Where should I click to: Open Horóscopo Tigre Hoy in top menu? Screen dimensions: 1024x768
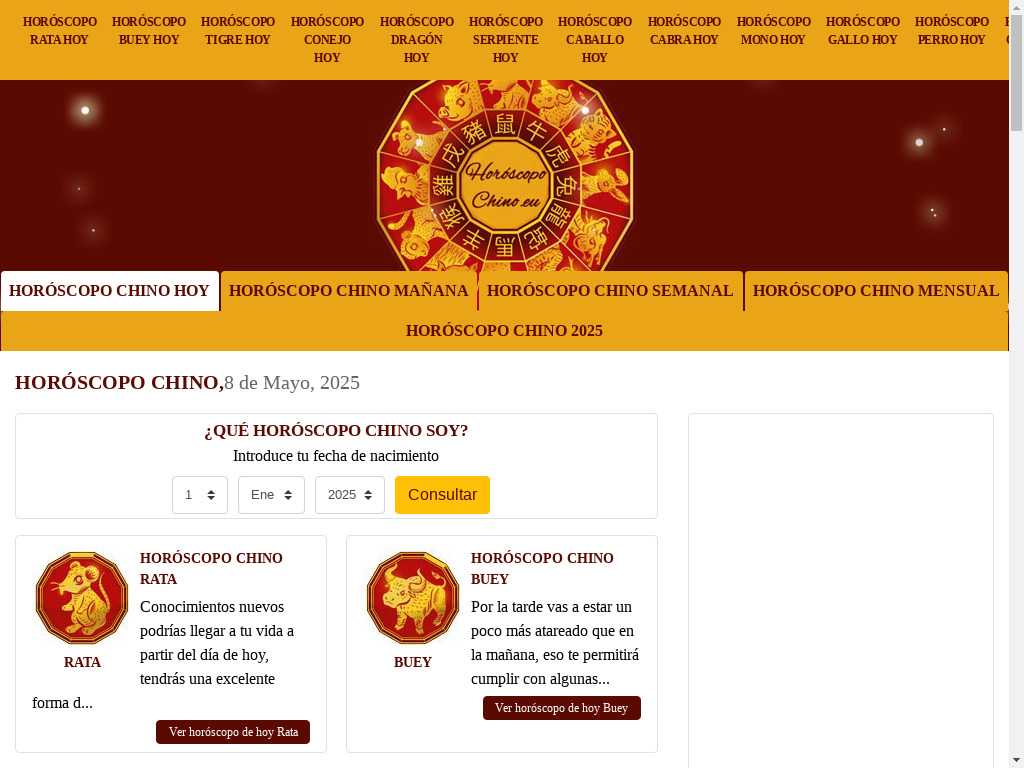click(238, 31)
